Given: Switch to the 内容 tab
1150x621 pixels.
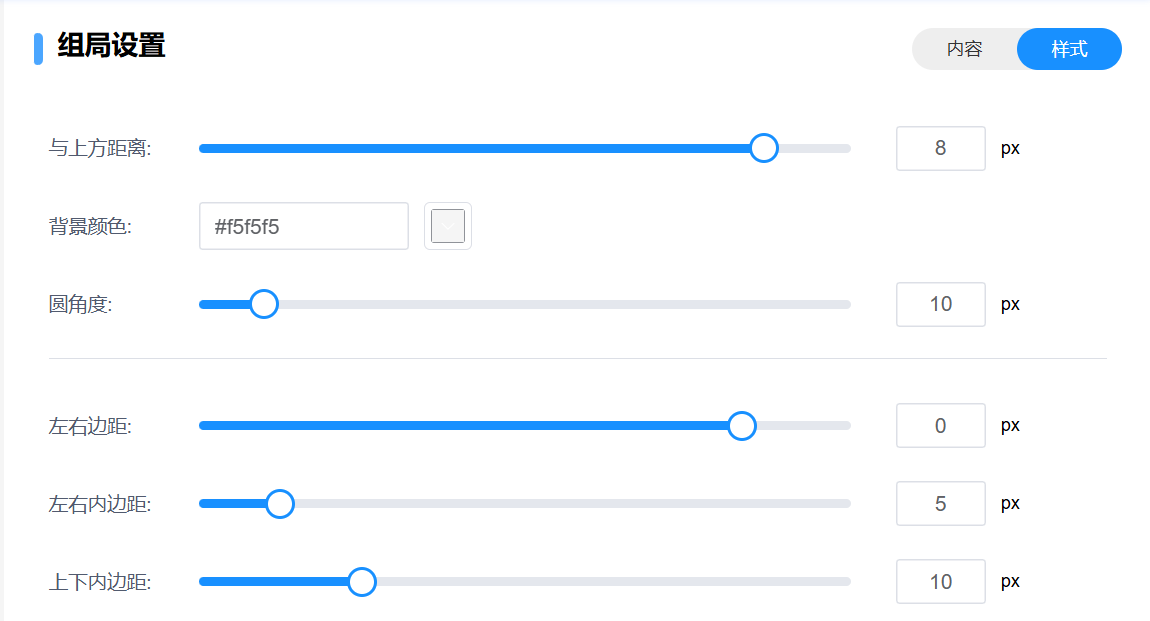Looking at the screenshot, I should [964, 49].
